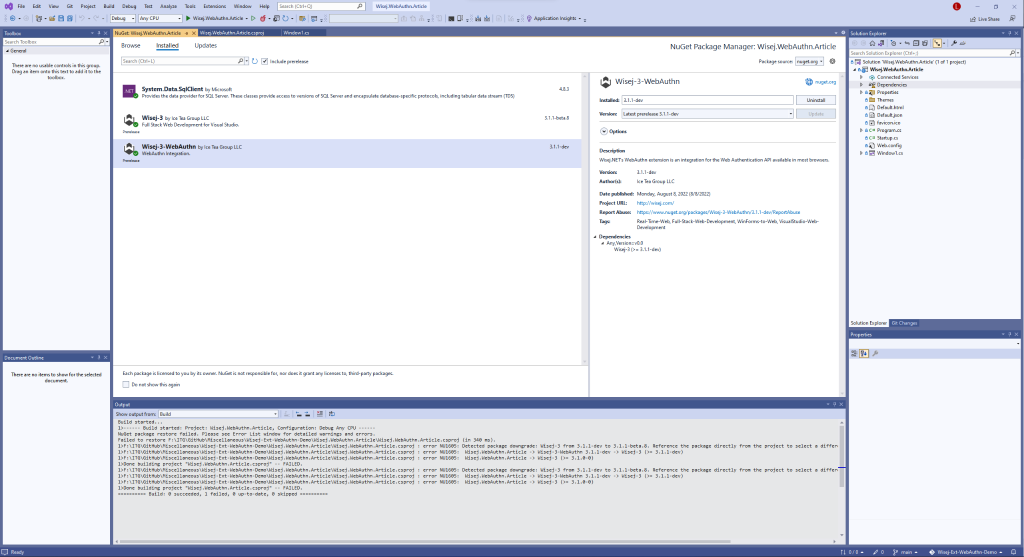Click the Home icon in Solution Explorer
1024x557 pixels.
coord(872,43)
